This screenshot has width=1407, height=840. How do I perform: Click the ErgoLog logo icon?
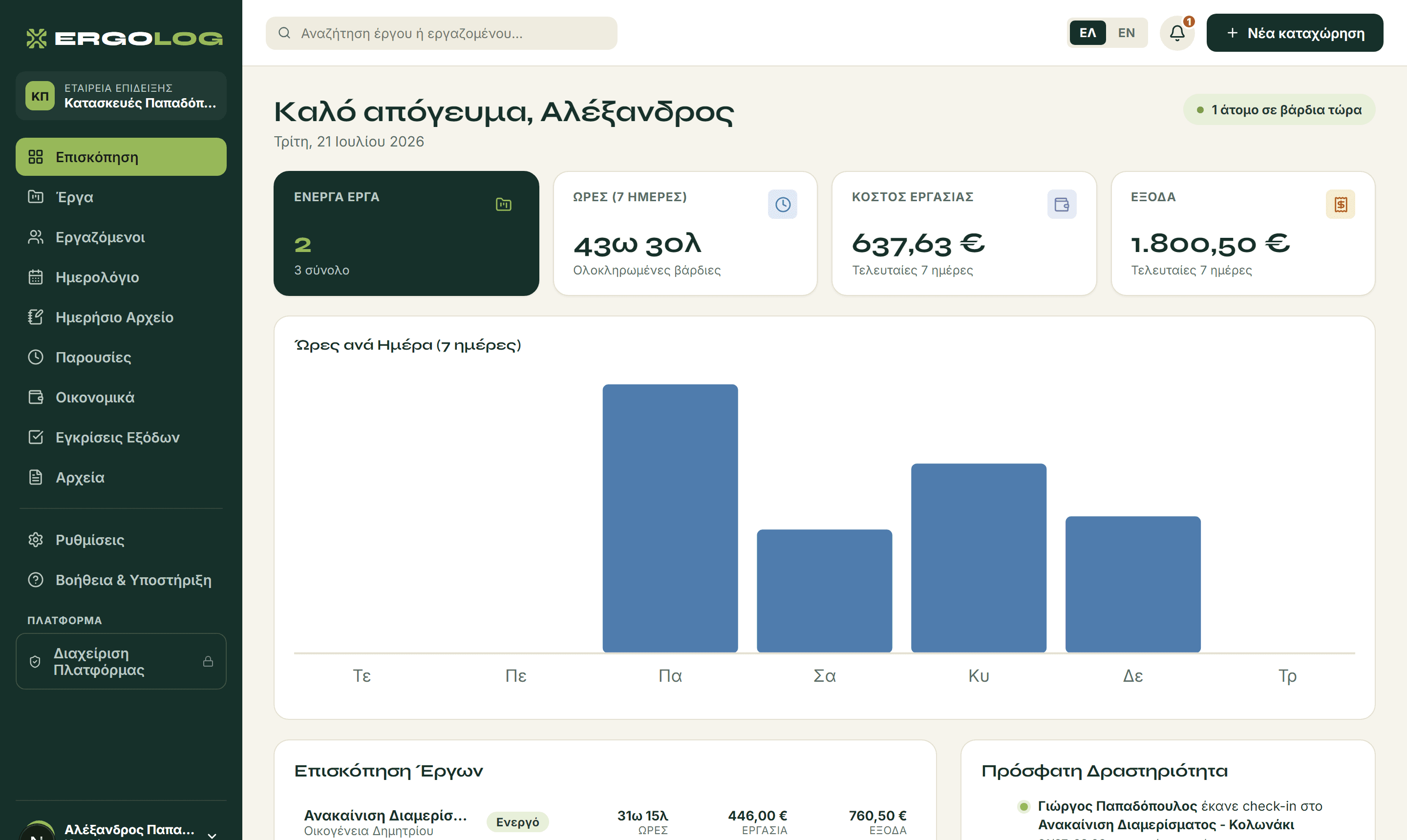(37, 39)
